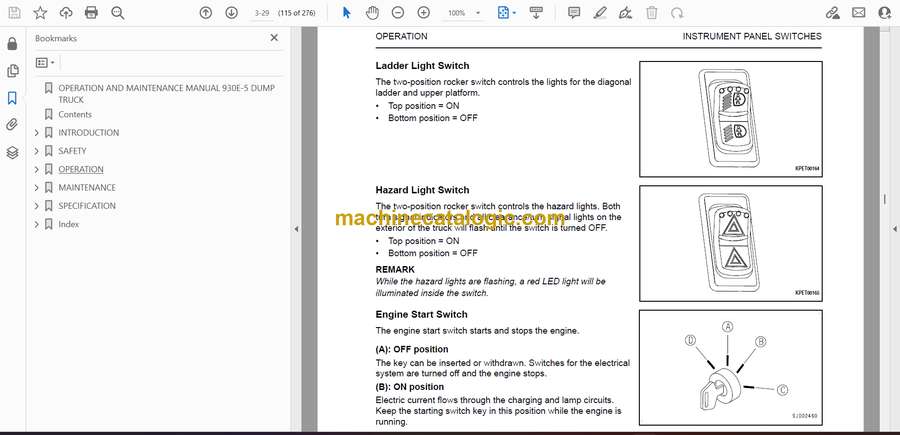This screenshot has width=900, height=435.
Task: Click the rotate/undo arrow icon
Action: tap(677, 13)
